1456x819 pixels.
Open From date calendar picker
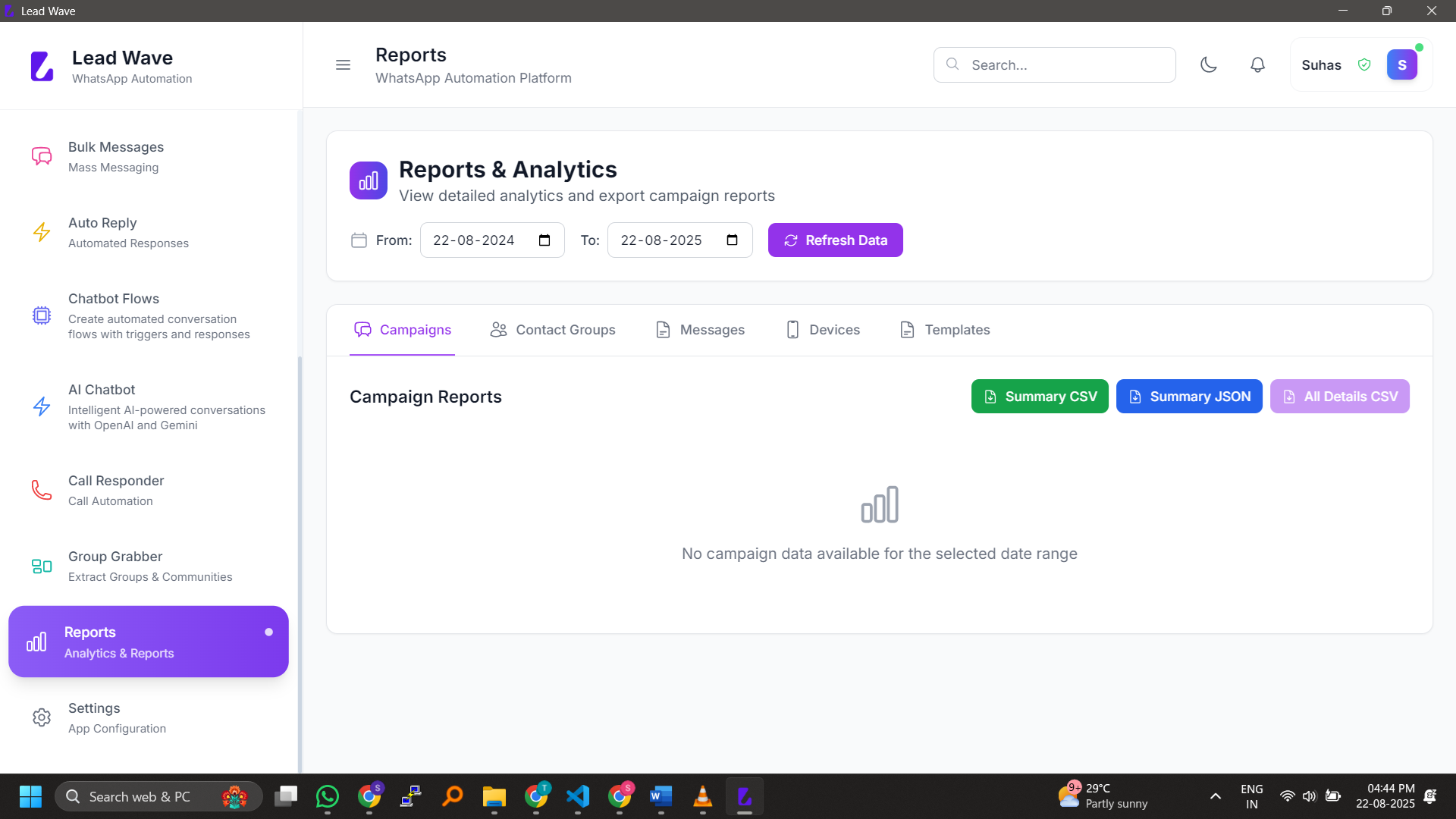tap(544, 240)
